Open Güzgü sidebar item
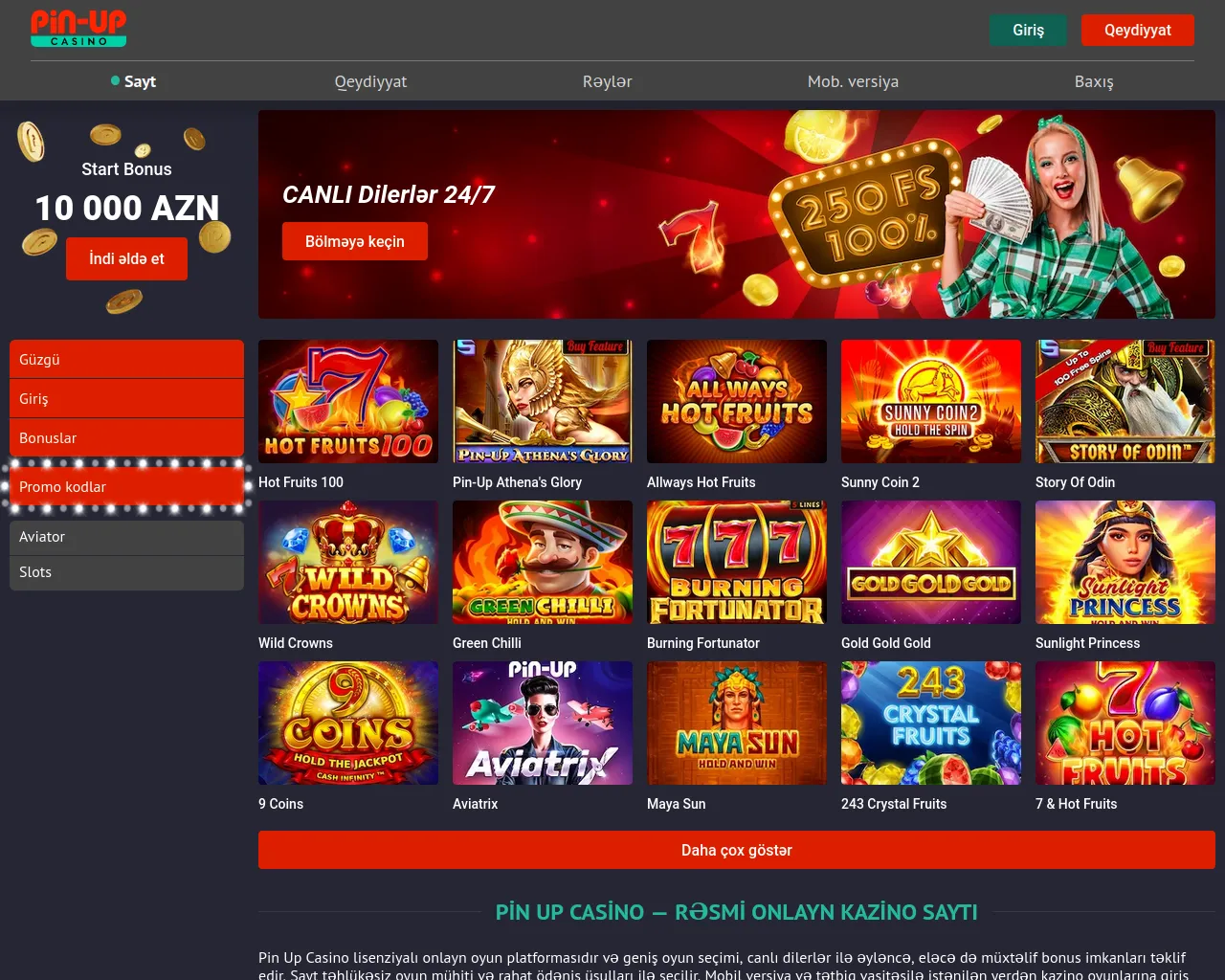Image resolution: width=1225 pixels, height=980 pixels. [x=126, y=359]
